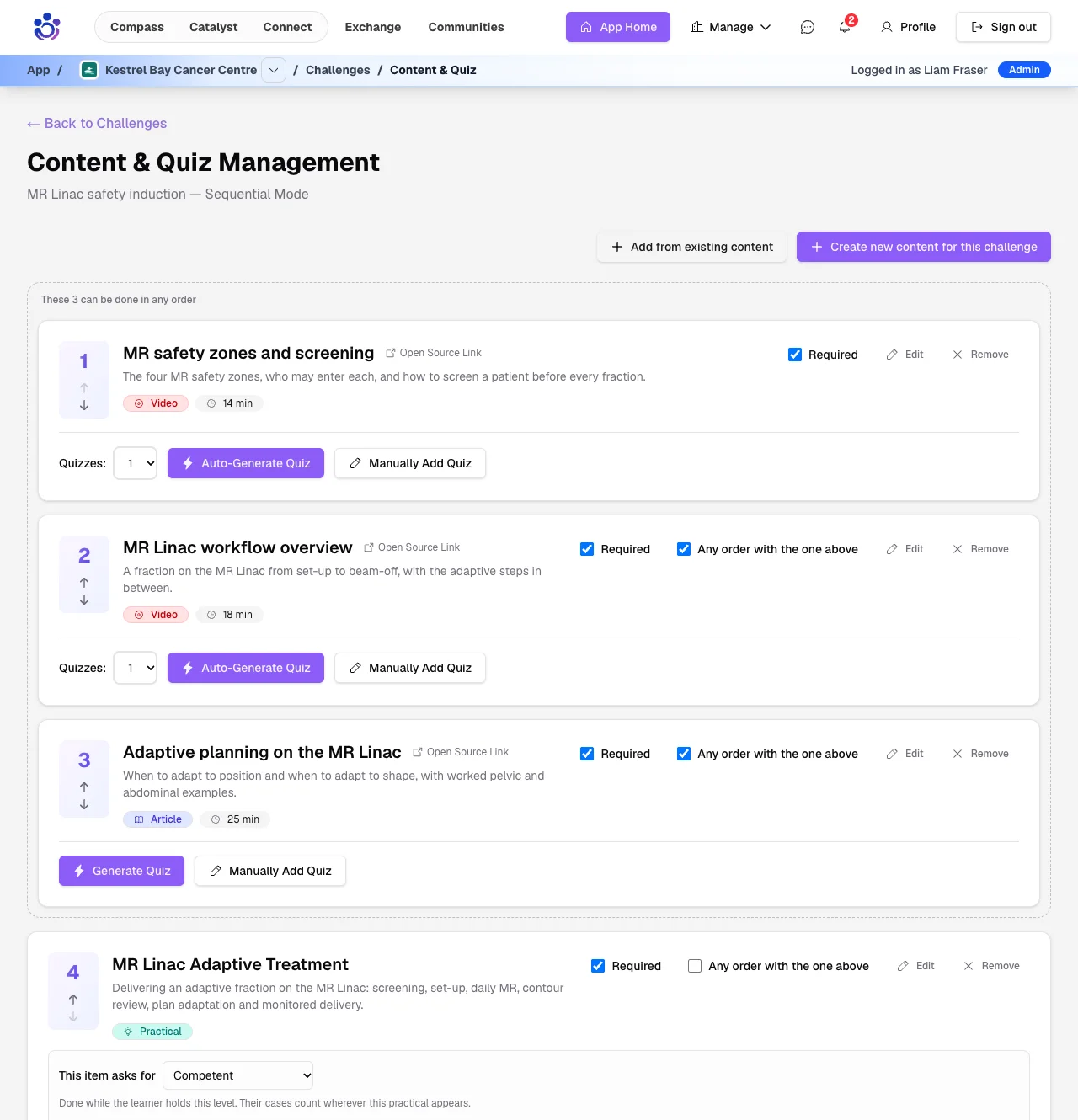This screenshot has height=1120, width=1078.
Task: Move Adaptive planning item down
Action: click(x=84, y=804)
